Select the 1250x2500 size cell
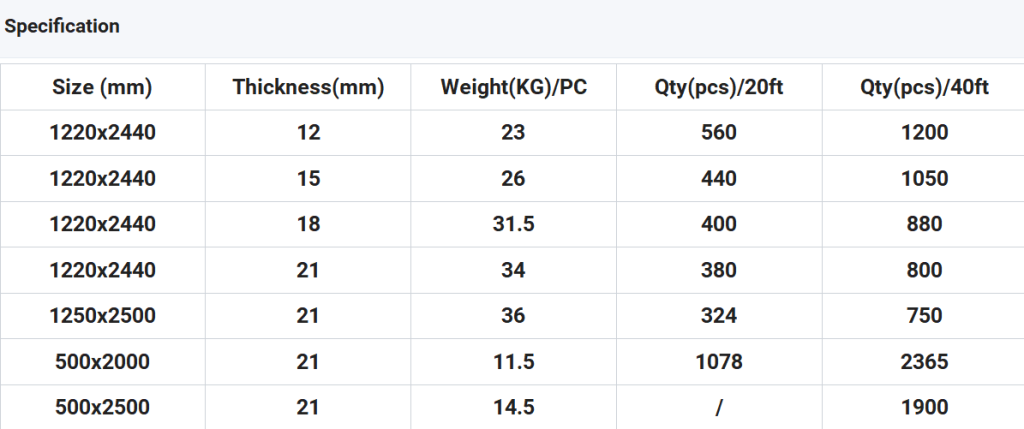 click(x=103, y=315)
